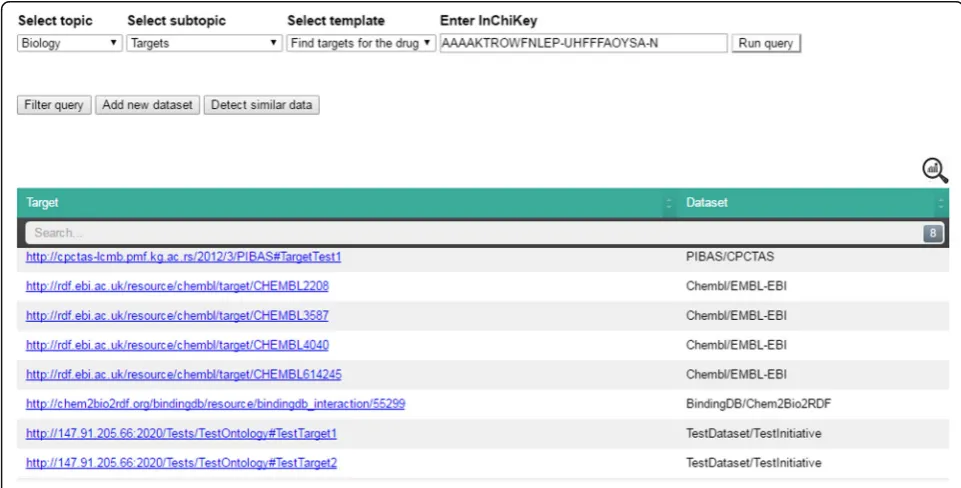961x488 pixels.
Task: Select Chembl/EMBL-EBI cell in CHEMBL3587 row
Action: tap(736, 316)
